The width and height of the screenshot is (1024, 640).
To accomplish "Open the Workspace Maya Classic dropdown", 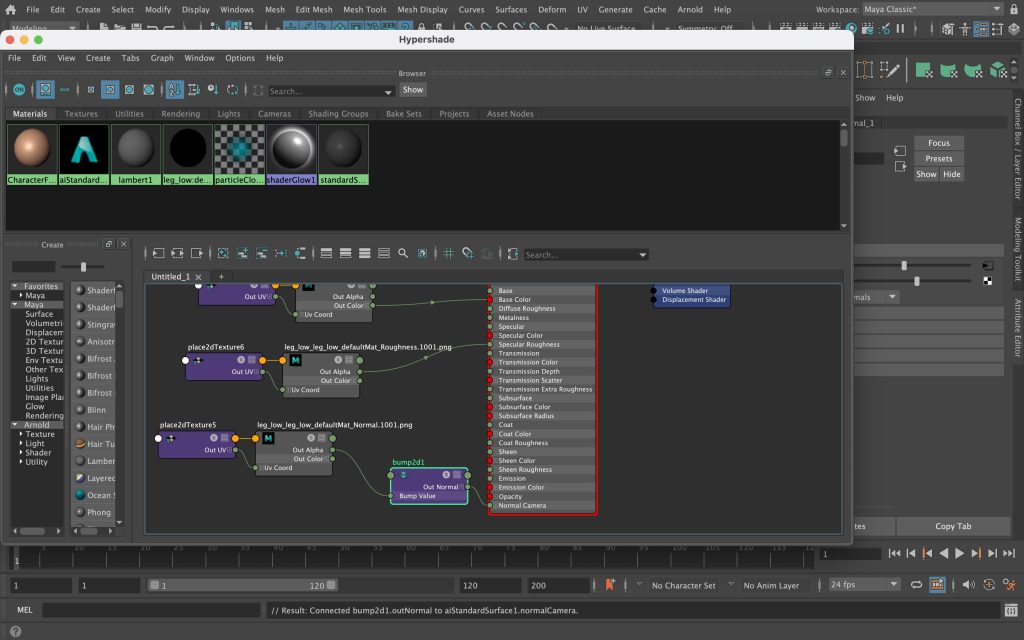I will tap(933, 9).
